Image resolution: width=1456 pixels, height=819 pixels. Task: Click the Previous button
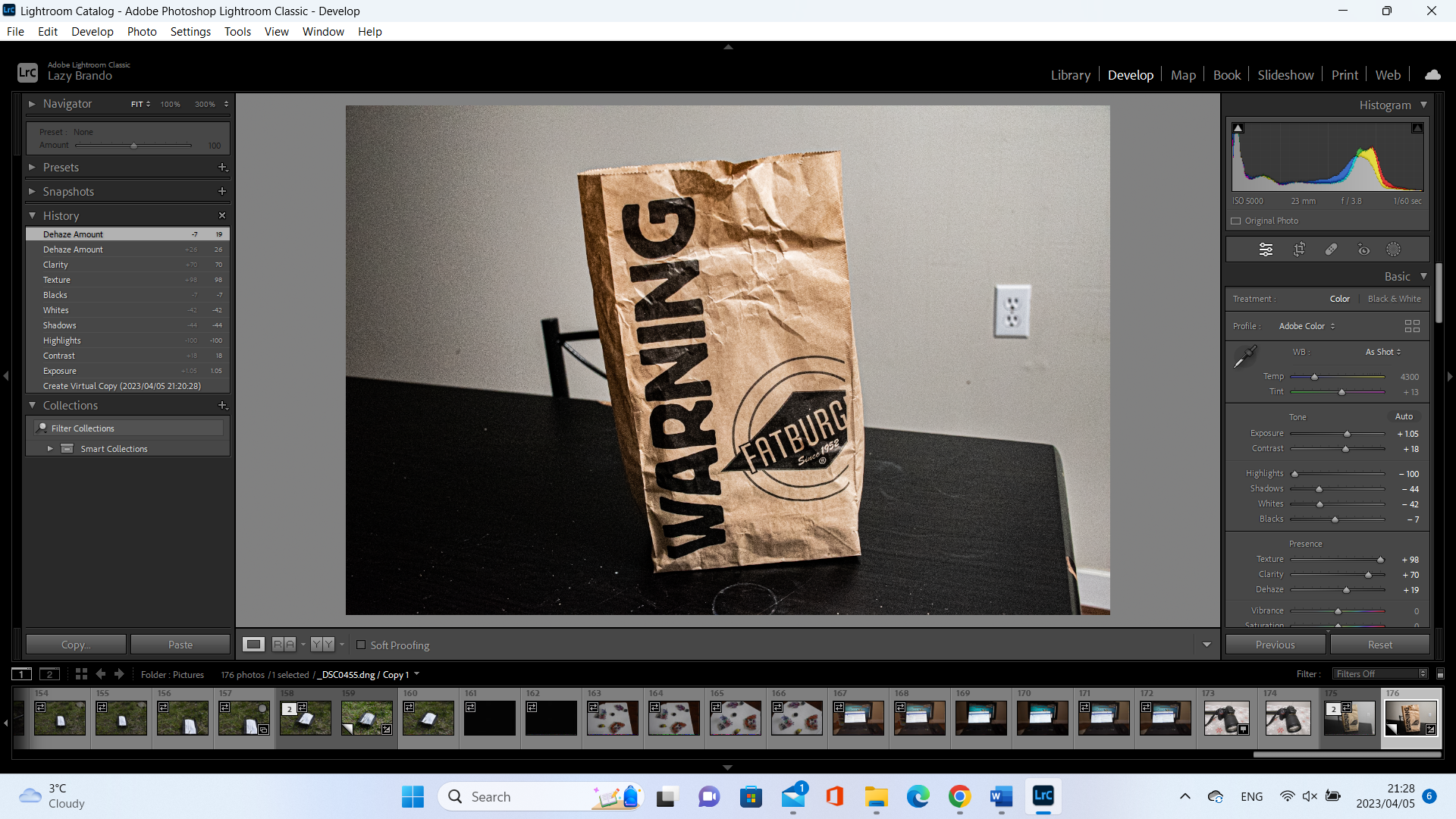coord(1275,645)
